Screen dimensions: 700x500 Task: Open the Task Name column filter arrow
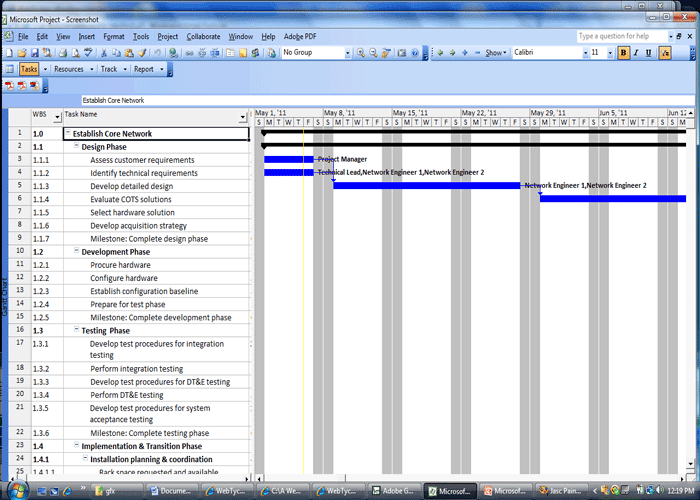[x=242, y=117]
